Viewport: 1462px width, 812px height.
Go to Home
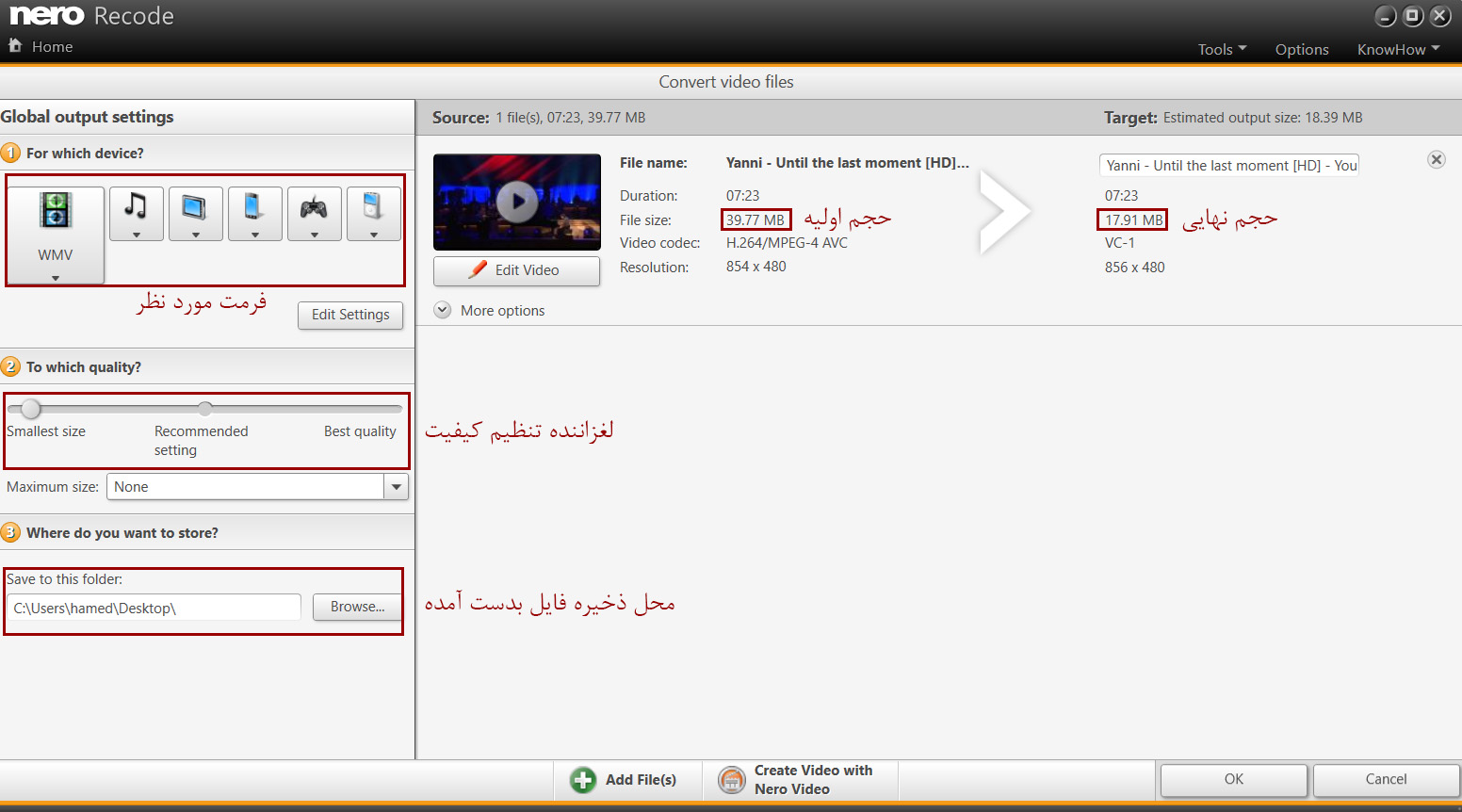click(52, 46)
